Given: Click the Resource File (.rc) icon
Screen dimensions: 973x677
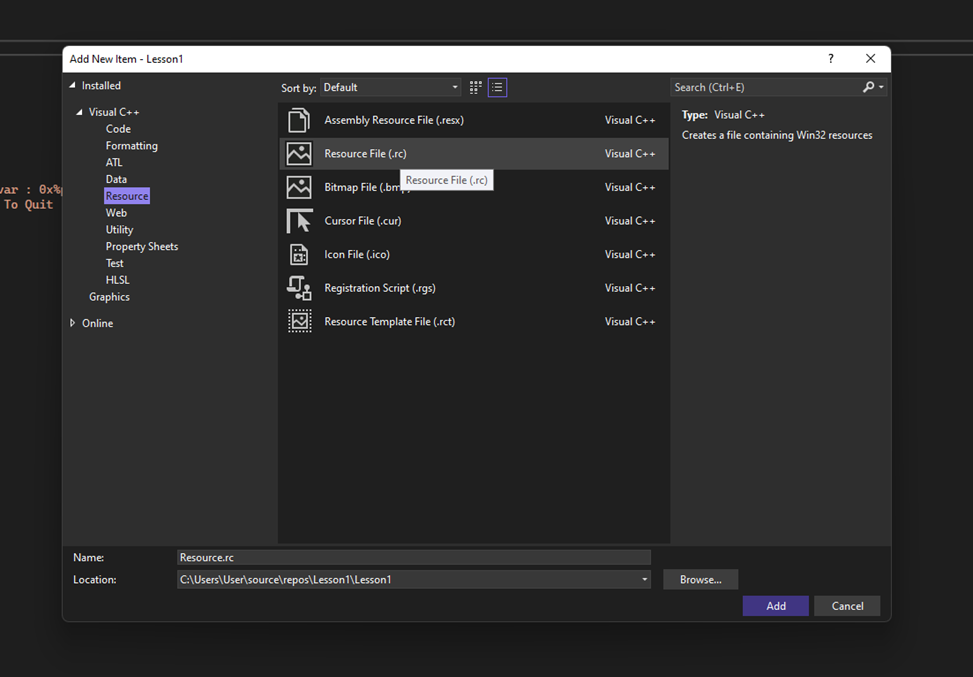Looking at the screenshot, I should (x=299, y=154).
